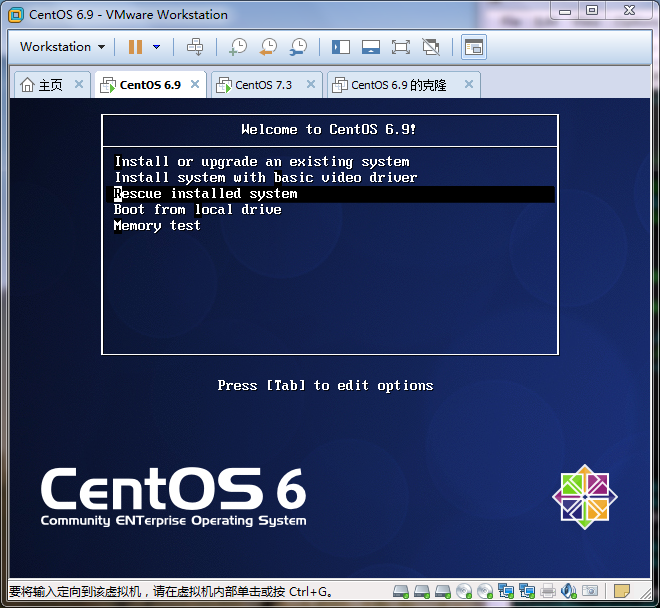The height and width of the screenshot is (608, 660).
Task: Take a snapshot of this virtual machine
Action: pyautogui.click(x=238, y=47)
